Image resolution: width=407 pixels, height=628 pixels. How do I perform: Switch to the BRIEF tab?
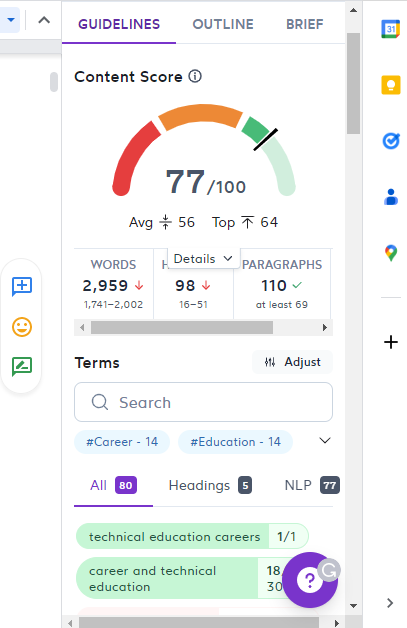304,24
